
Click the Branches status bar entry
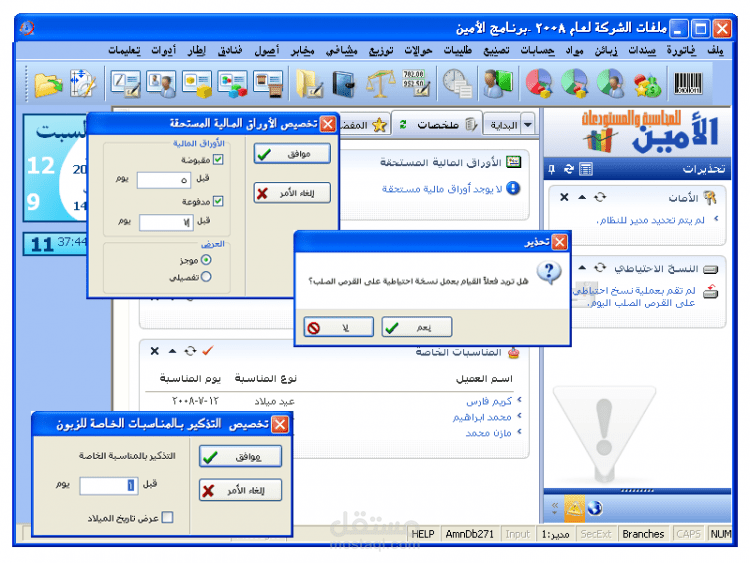point(643,534)
